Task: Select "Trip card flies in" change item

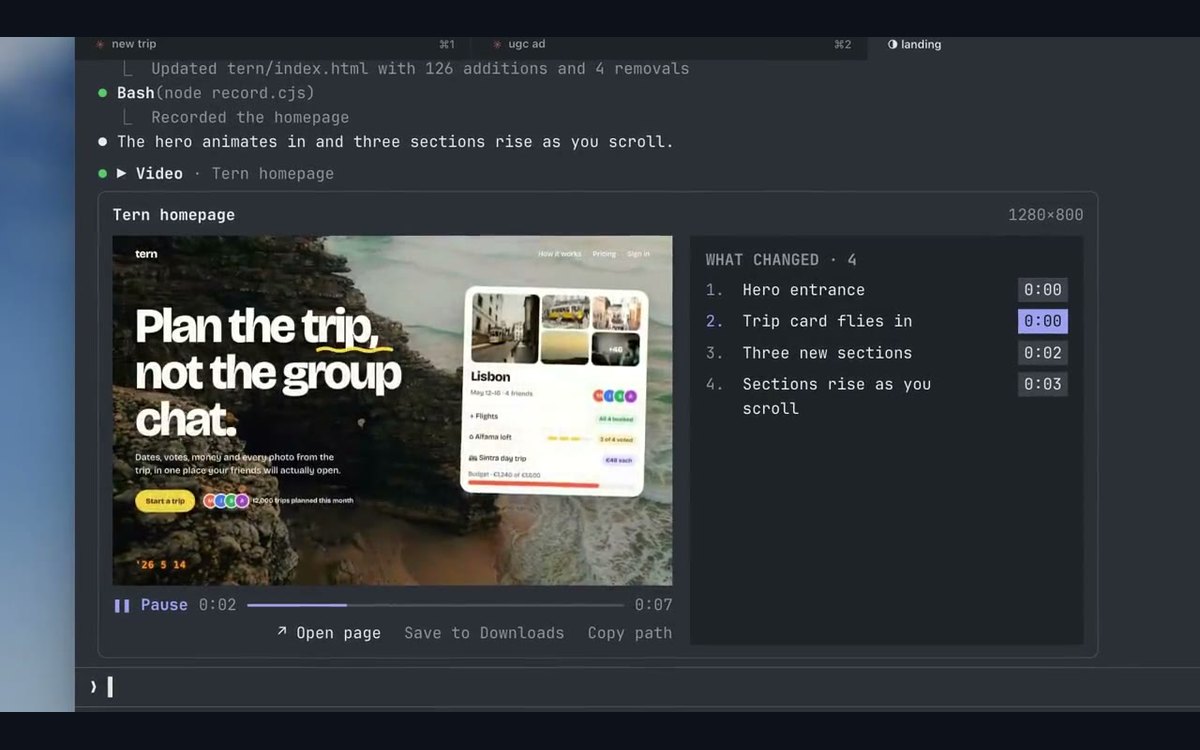Action: pos(827,321)
